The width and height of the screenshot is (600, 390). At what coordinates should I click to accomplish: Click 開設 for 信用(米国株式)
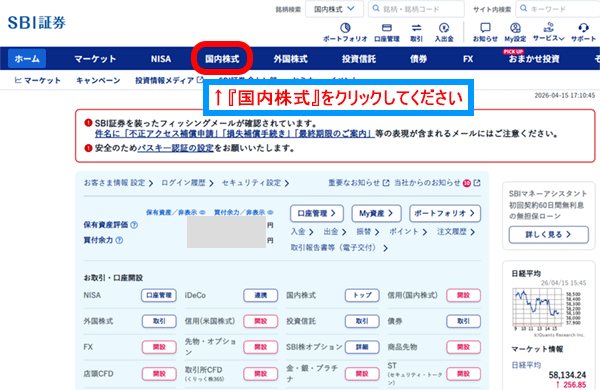point(261,321)
